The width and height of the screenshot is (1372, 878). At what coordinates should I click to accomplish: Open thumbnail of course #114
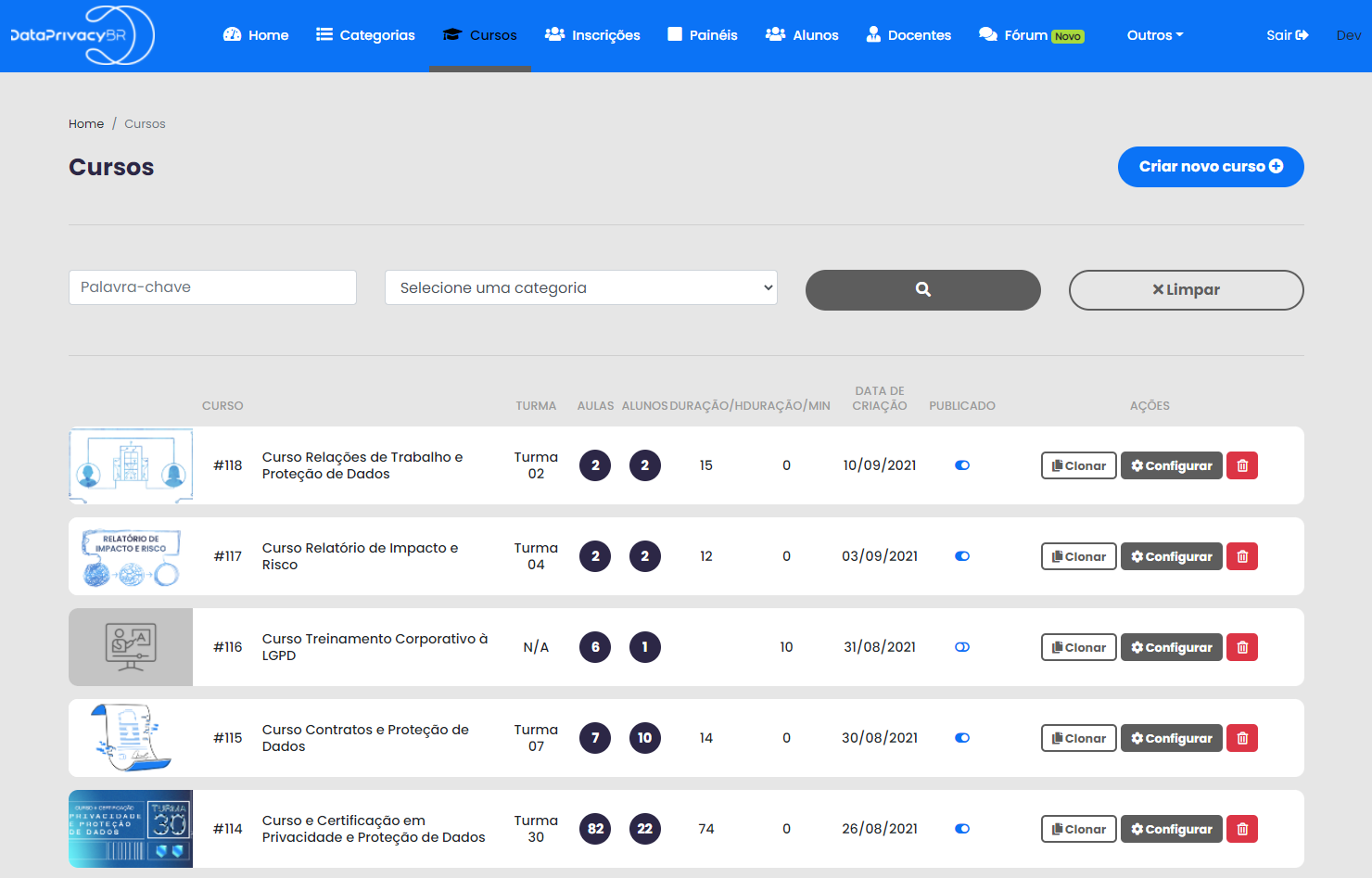coord(131,829)
